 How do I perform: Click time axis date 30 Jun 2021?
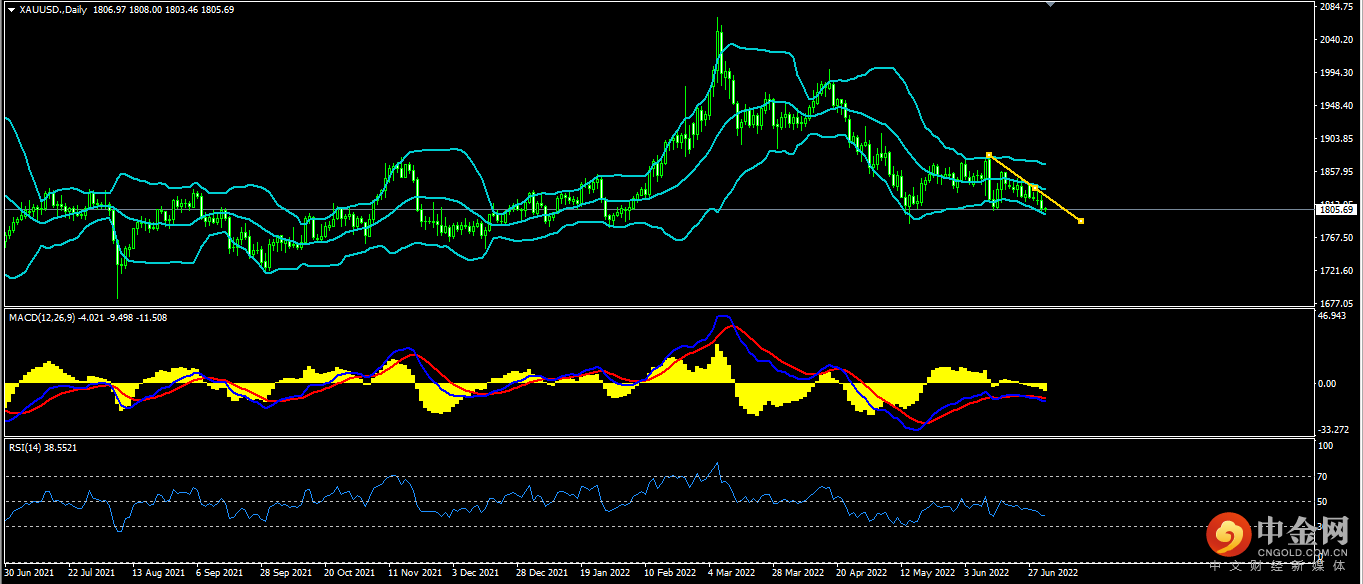[29, 574]
